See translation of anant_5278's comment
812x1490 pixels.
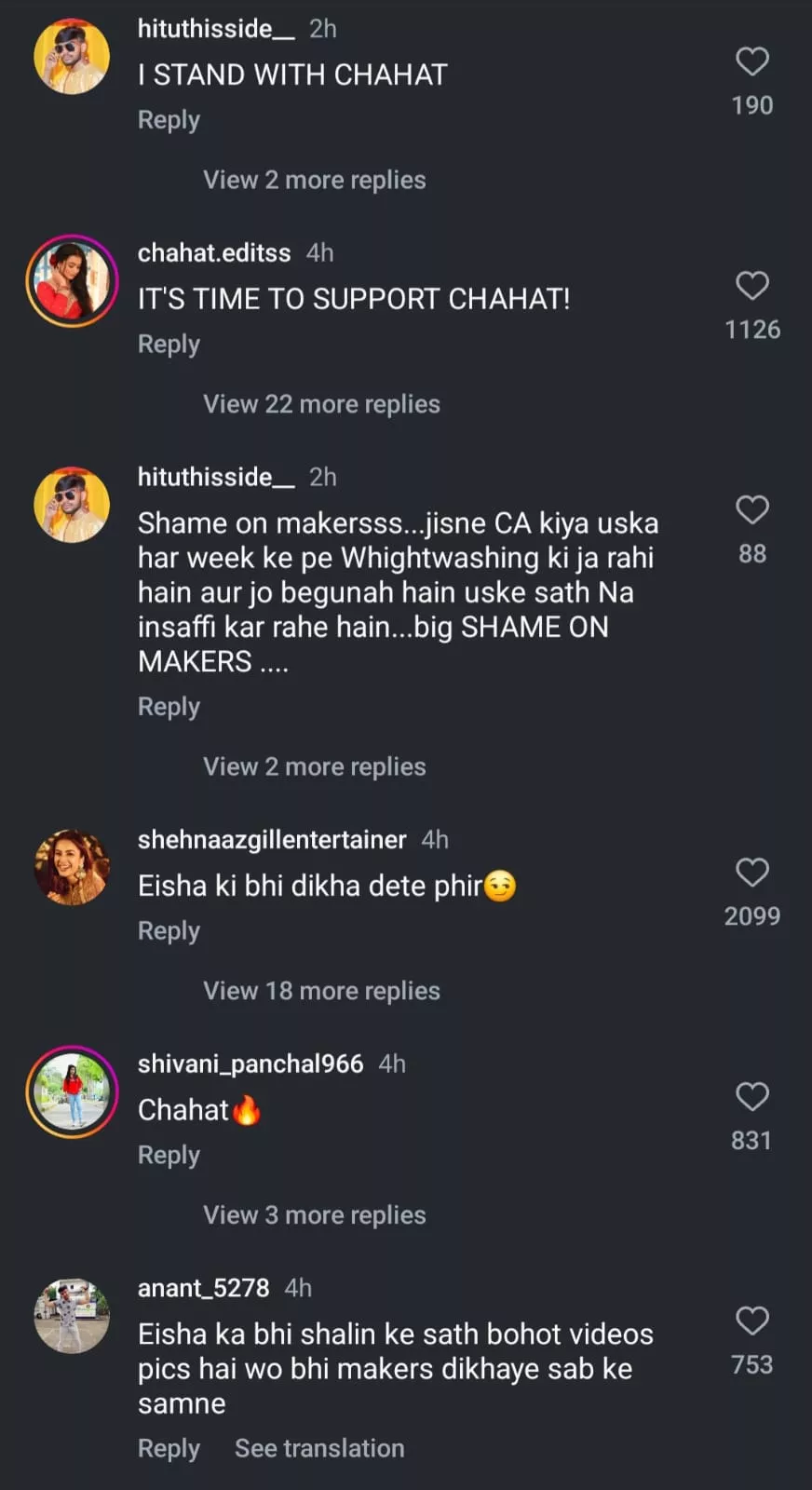point(319,1449)
